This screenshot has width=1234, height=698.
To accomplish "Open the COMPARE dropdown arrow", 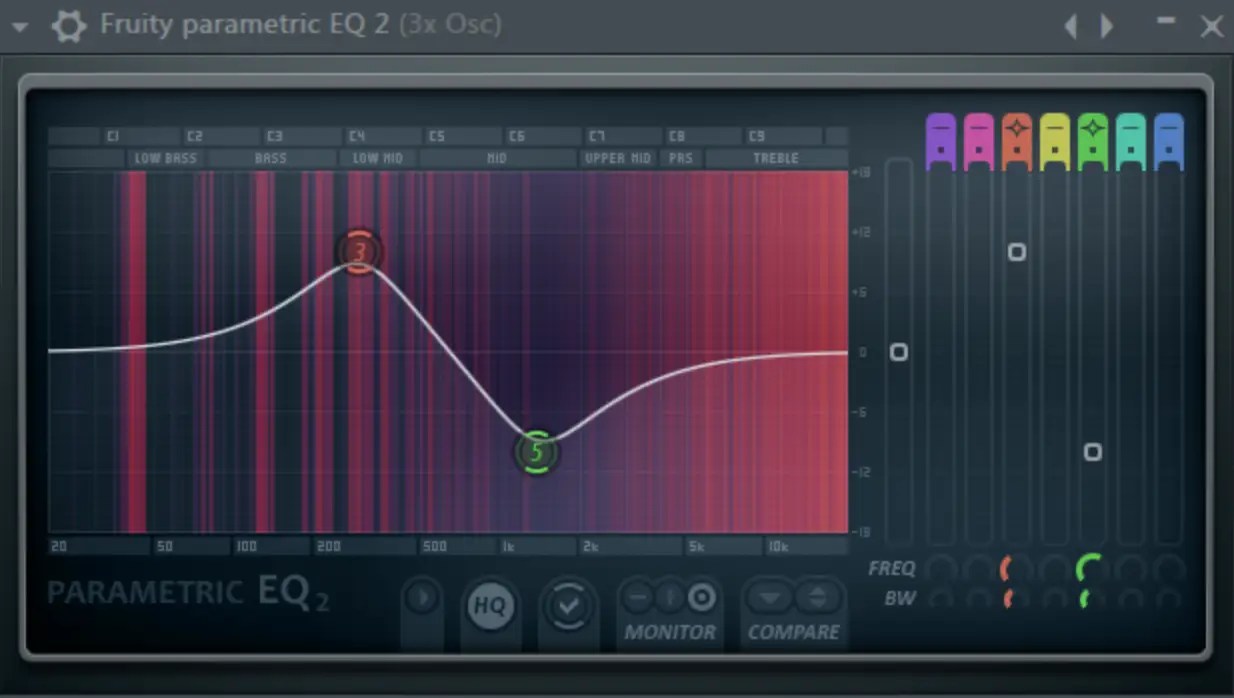I will coord(770,597).
